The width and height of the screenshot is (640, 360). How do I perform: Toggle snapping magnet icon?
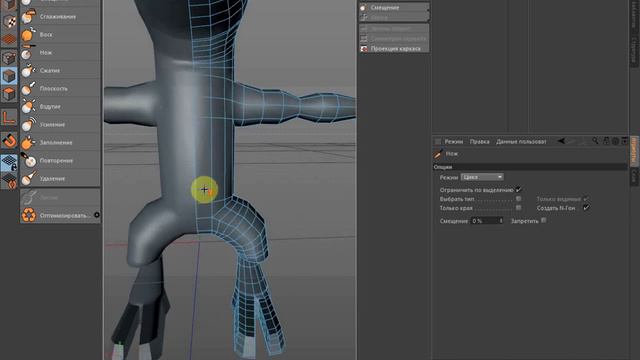pos(9,141)
